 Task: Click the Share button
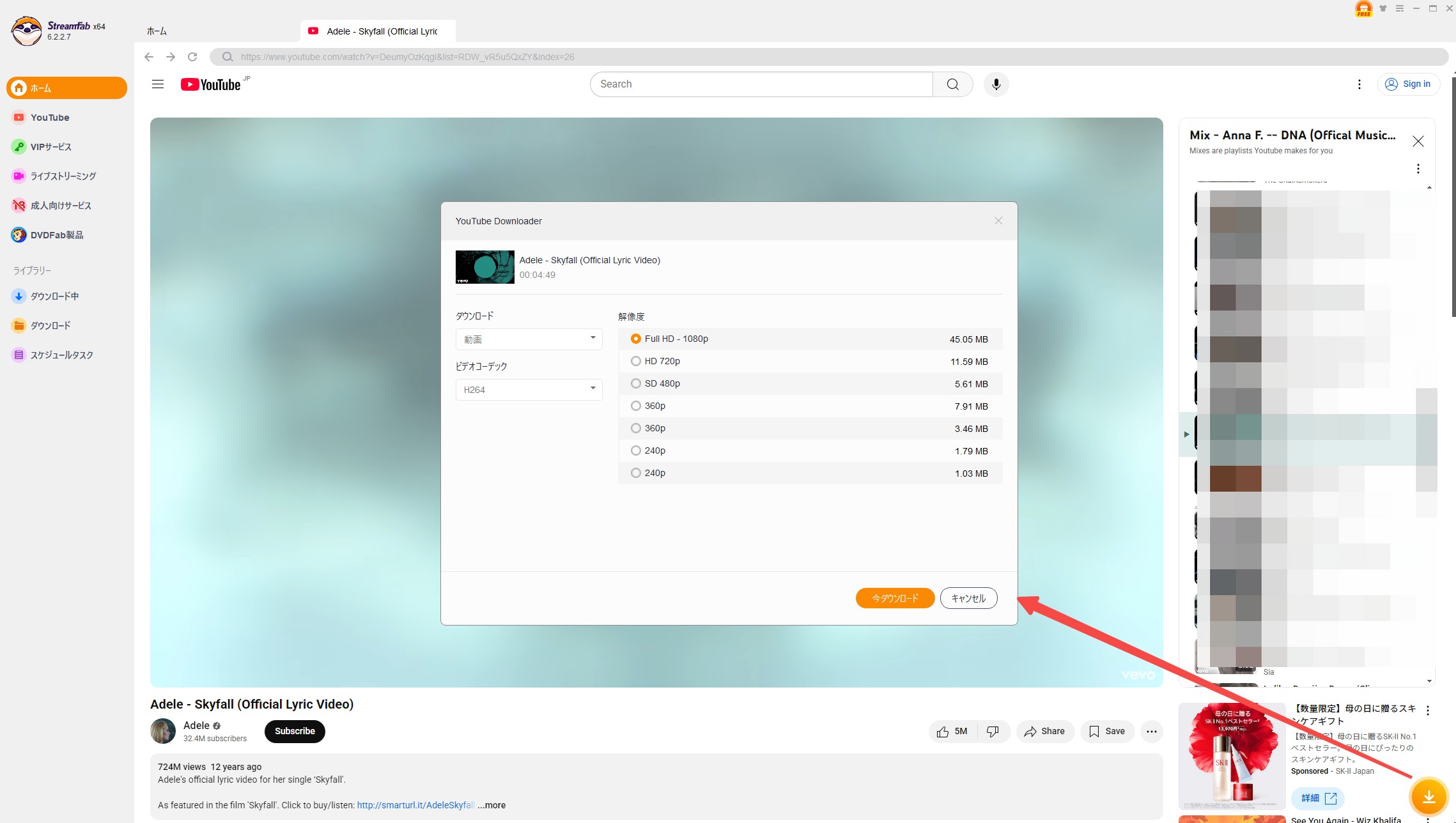click(x=1045, y=732)
